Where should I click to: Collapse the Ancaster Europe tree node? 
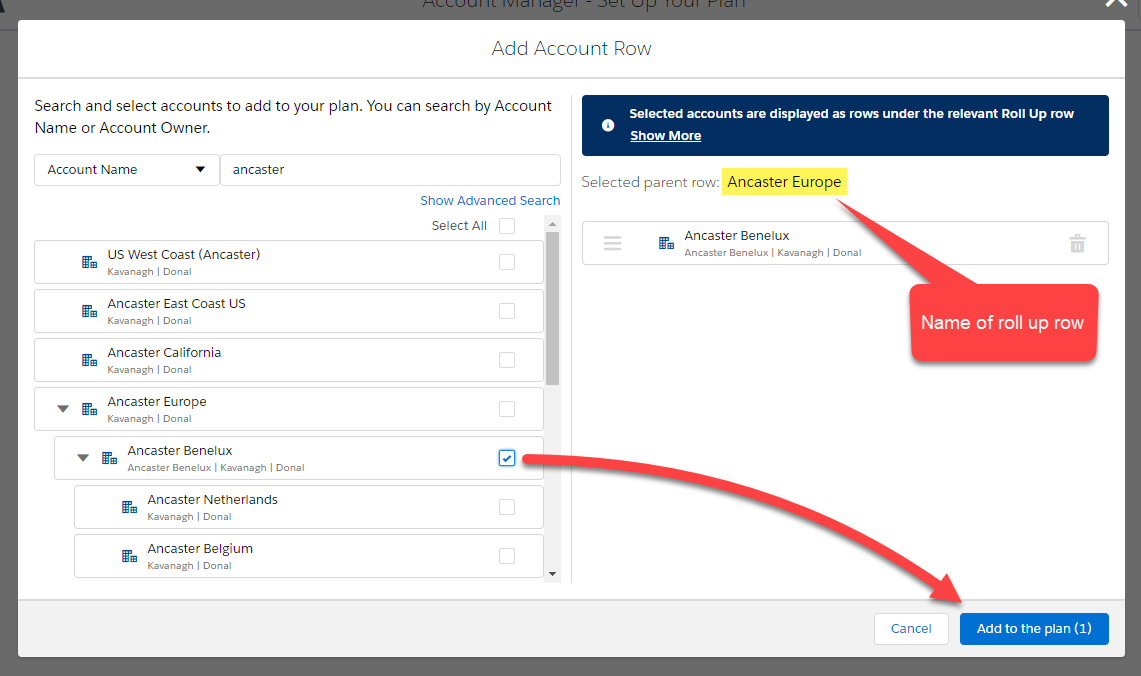tap(63, 409)
